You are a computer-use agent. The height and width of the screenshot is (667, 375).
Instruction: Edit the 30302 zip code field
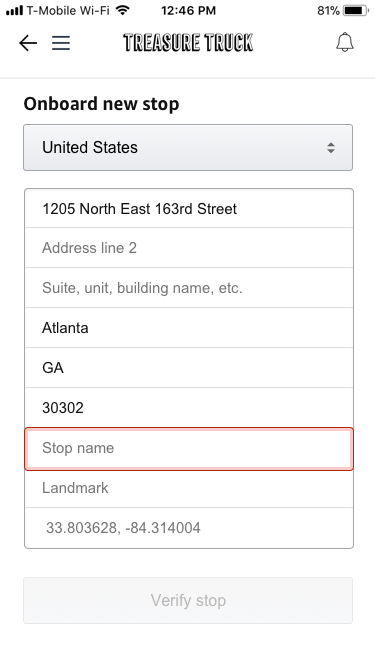coord(189,408)
